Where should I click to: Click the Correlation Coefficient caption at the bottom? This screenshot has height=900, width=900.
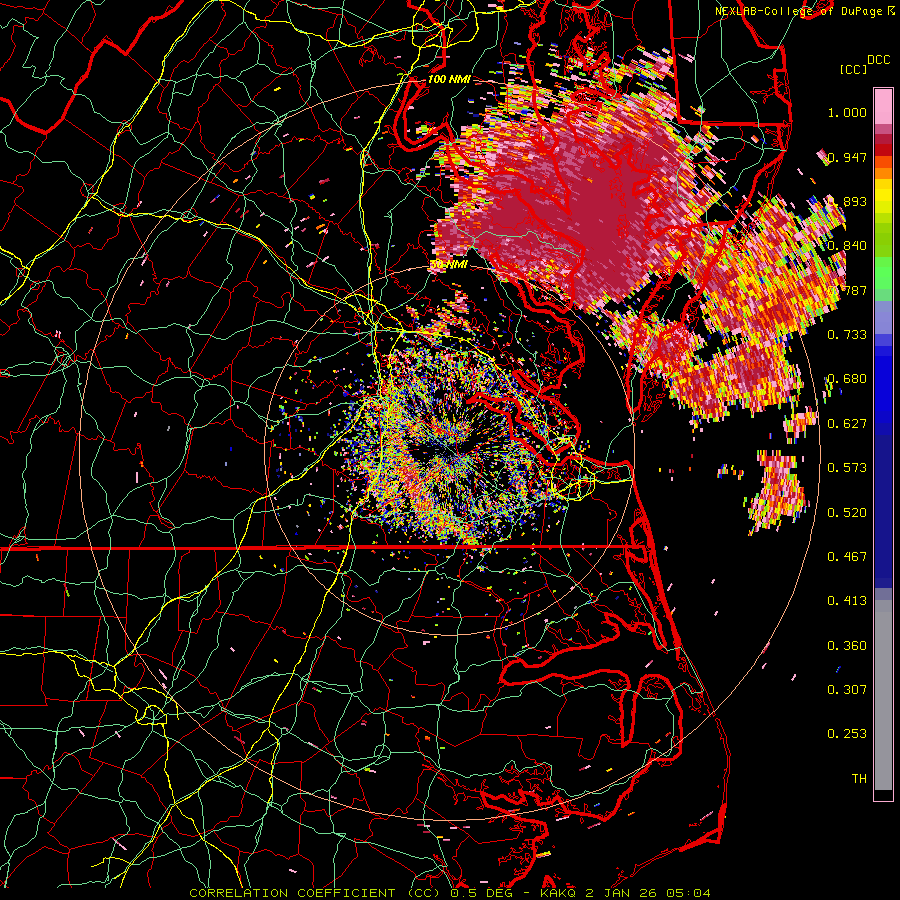point(449,893)
